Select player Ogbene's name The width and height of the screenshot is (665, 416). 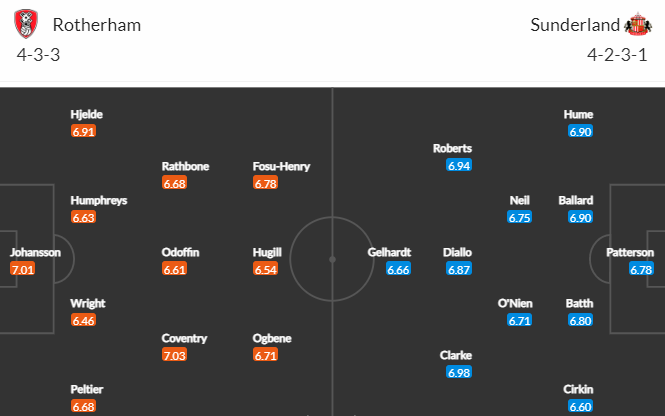[x=272, y=338]
